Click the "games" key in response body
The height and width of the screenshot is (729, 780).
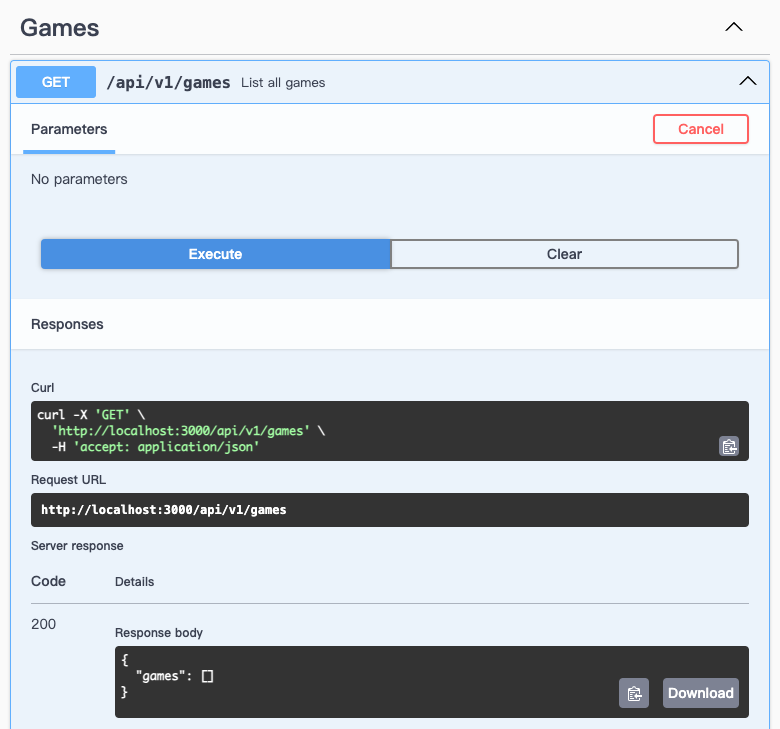pyautogui.click(x=160, y=676)
